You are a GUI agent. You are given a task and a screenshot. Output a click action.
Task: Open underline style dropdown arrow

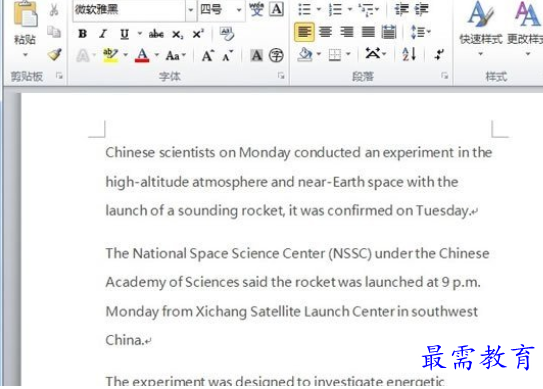(140, 34)
